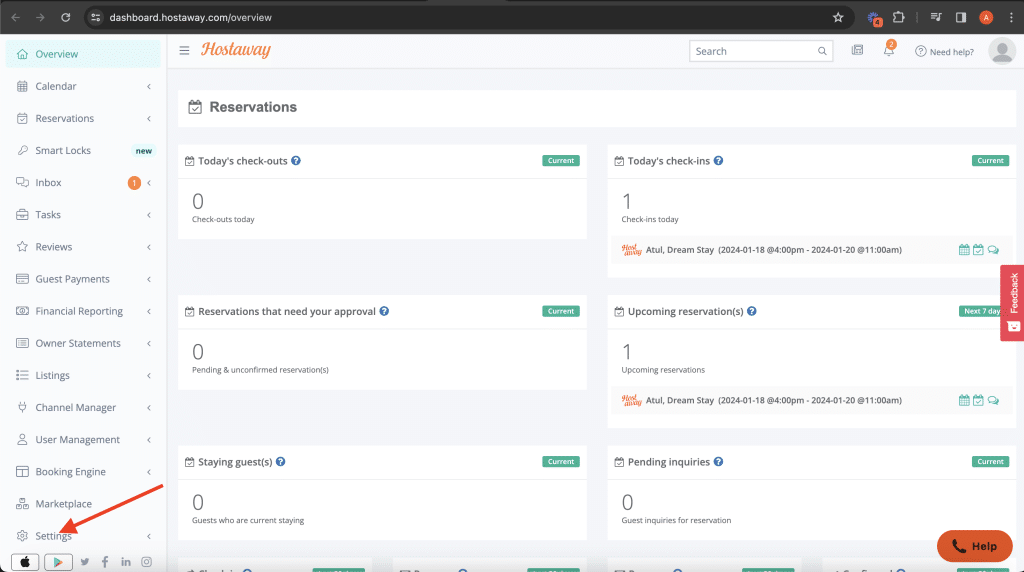Viewport: 1024px width, 572px height.
Task: Click help icon beside Today's check-outs
Action: pyautogui.click(x=296, y=161)
